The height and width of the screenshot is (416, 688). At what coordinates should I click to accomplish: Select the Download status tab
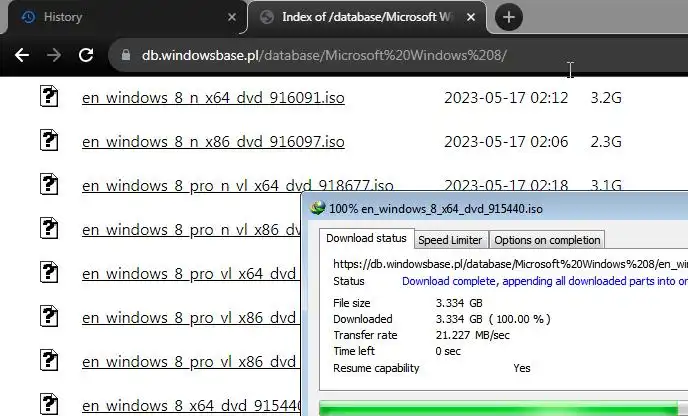pyautogui.click(x=366, y=238)
